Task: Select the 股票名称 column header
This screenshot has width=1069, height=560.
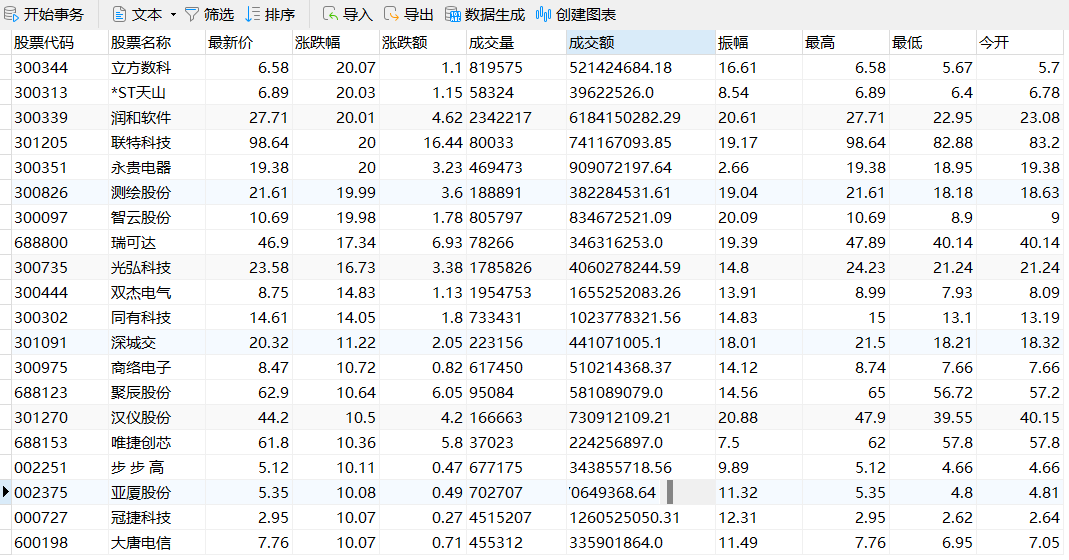Action: click(x=157, y=43)
